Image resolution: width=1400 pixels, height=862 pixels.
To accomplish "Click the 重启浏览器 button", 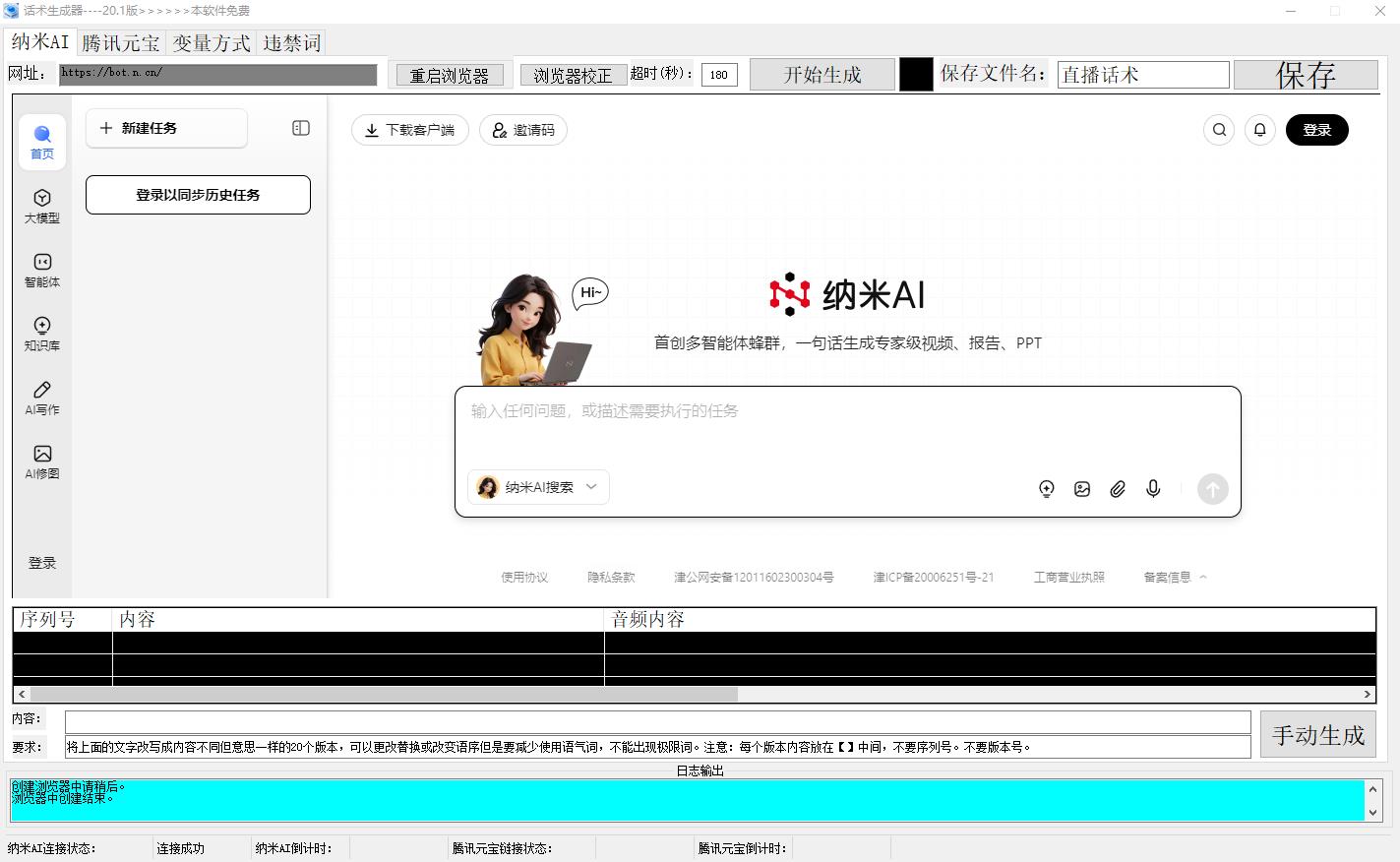I will click(450, 75).
